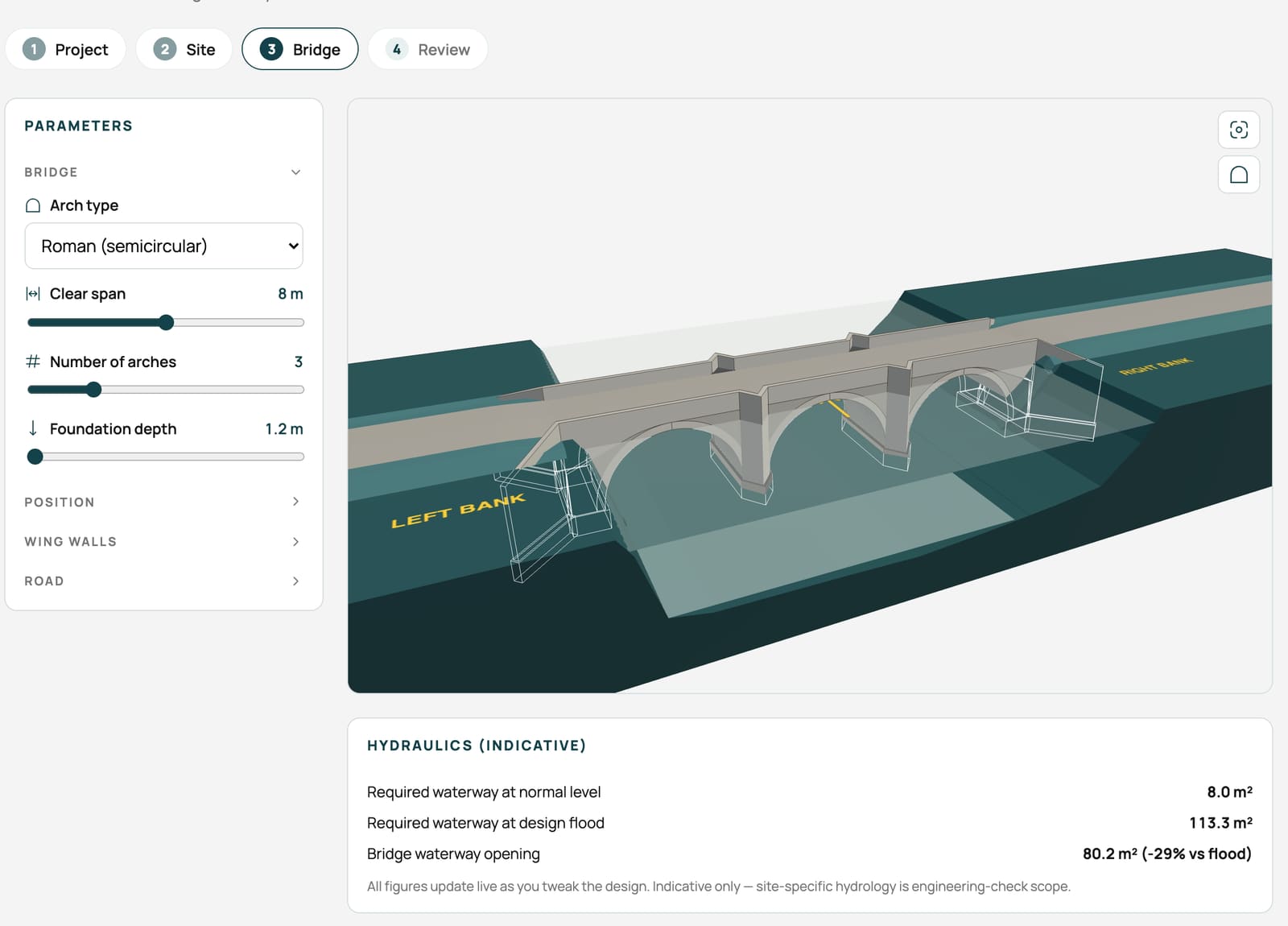1288x926 pixels.
Task: Collapse the BRIDGE section
Action: (163, 172)
